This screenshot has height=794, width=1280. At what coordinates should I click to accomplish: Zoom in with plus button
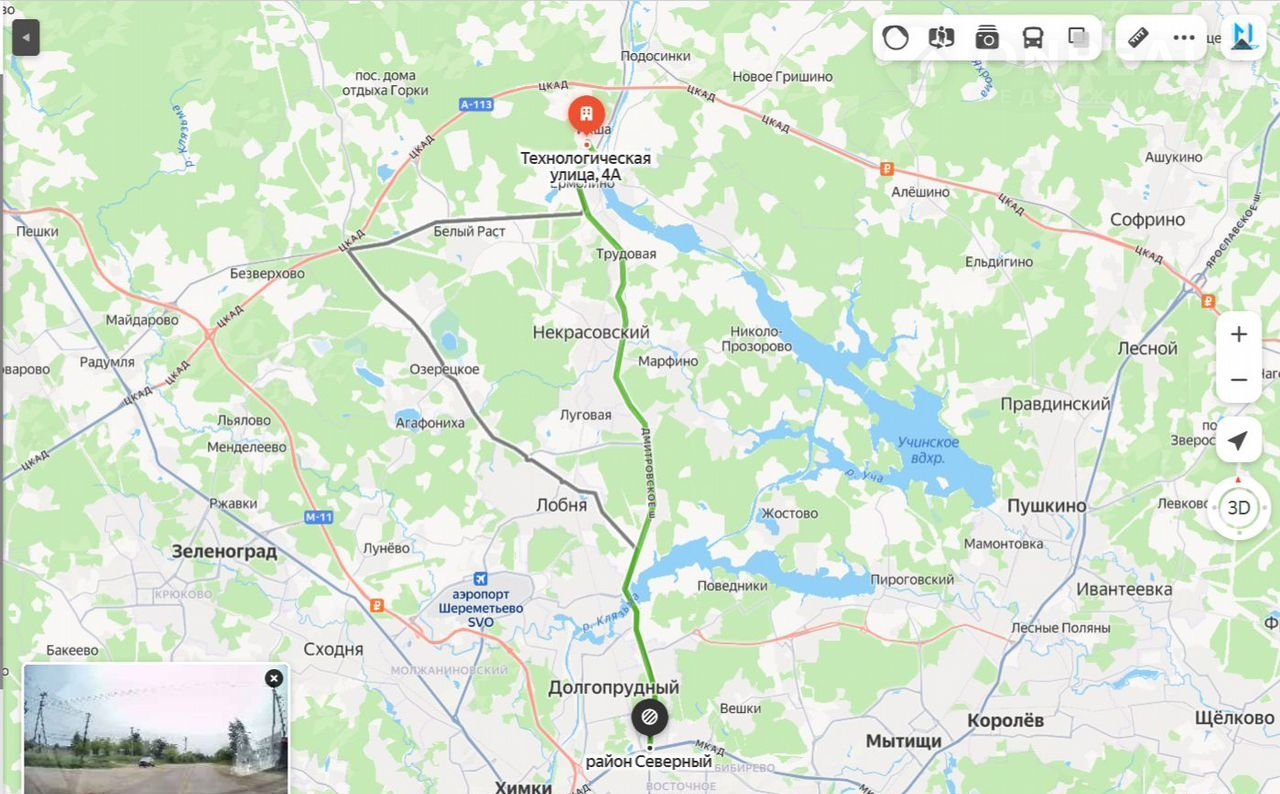[1239, 334]
